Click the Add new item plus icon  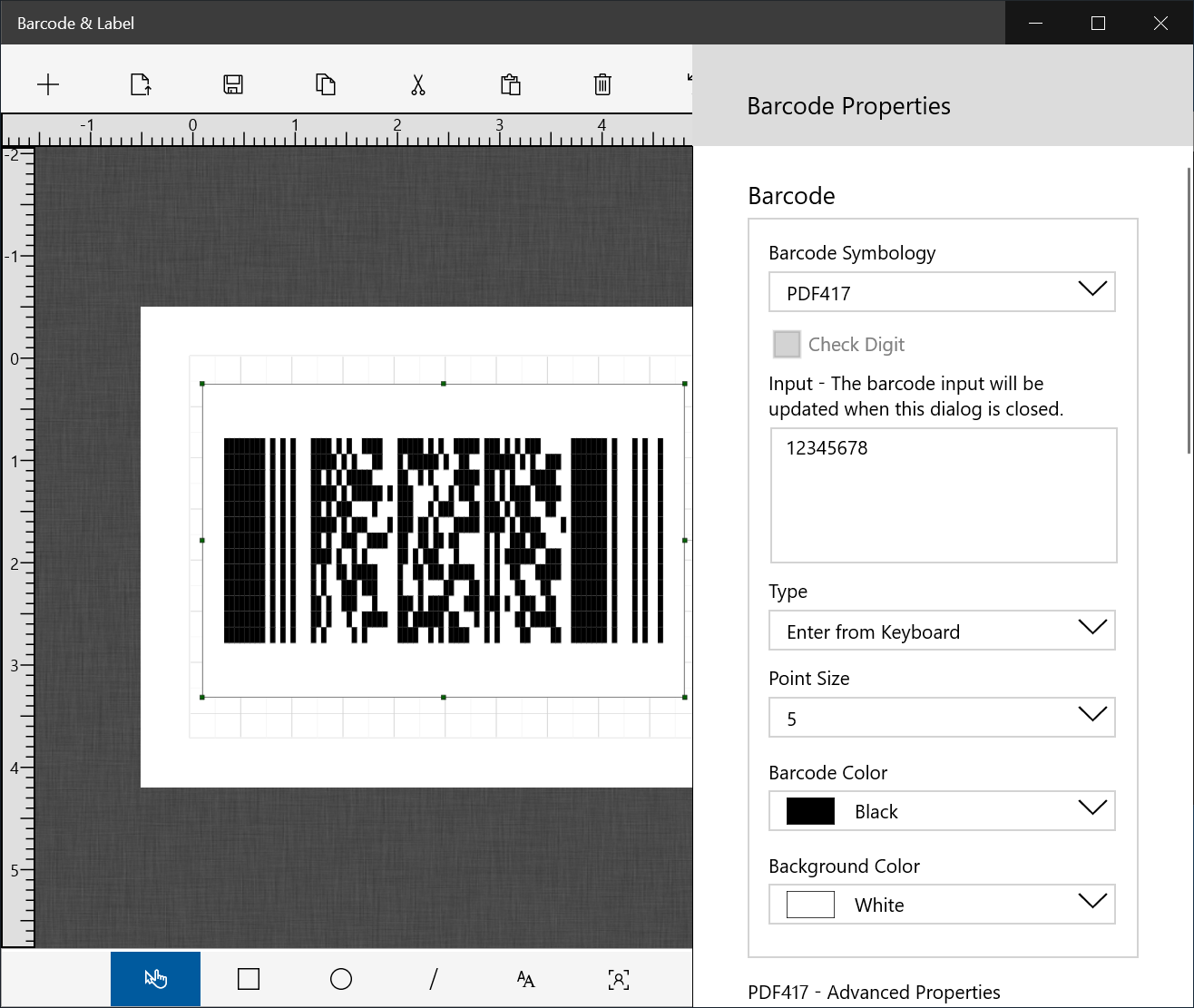click(48, 84)
